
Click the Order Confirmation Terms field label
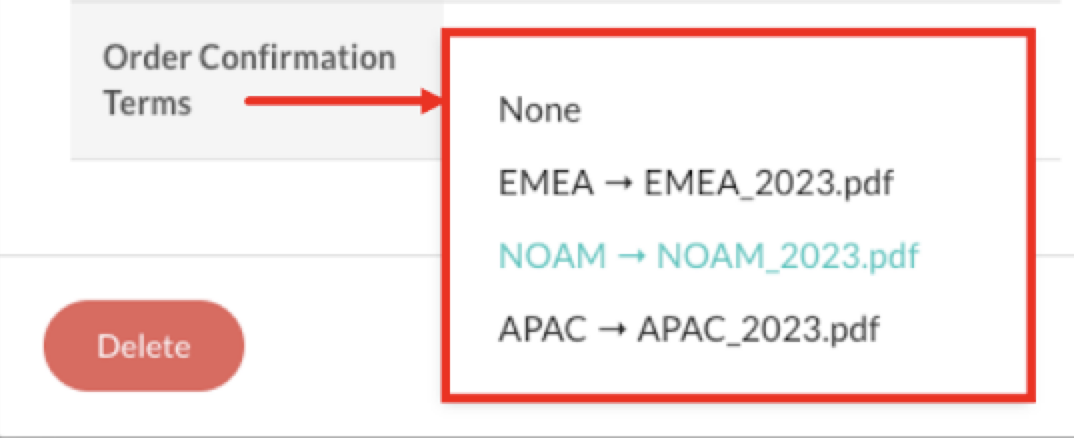249,80
